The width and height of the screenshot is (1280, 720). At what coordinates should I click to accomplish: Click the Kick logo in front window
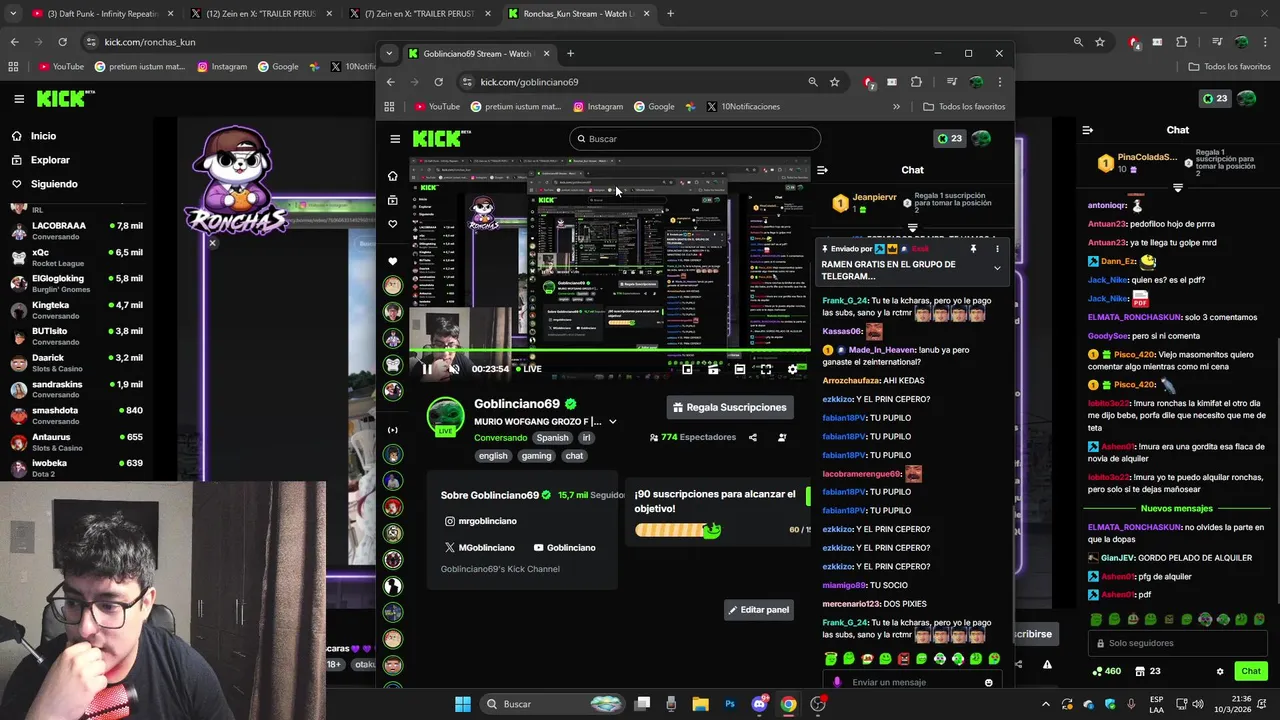(440, 139)
